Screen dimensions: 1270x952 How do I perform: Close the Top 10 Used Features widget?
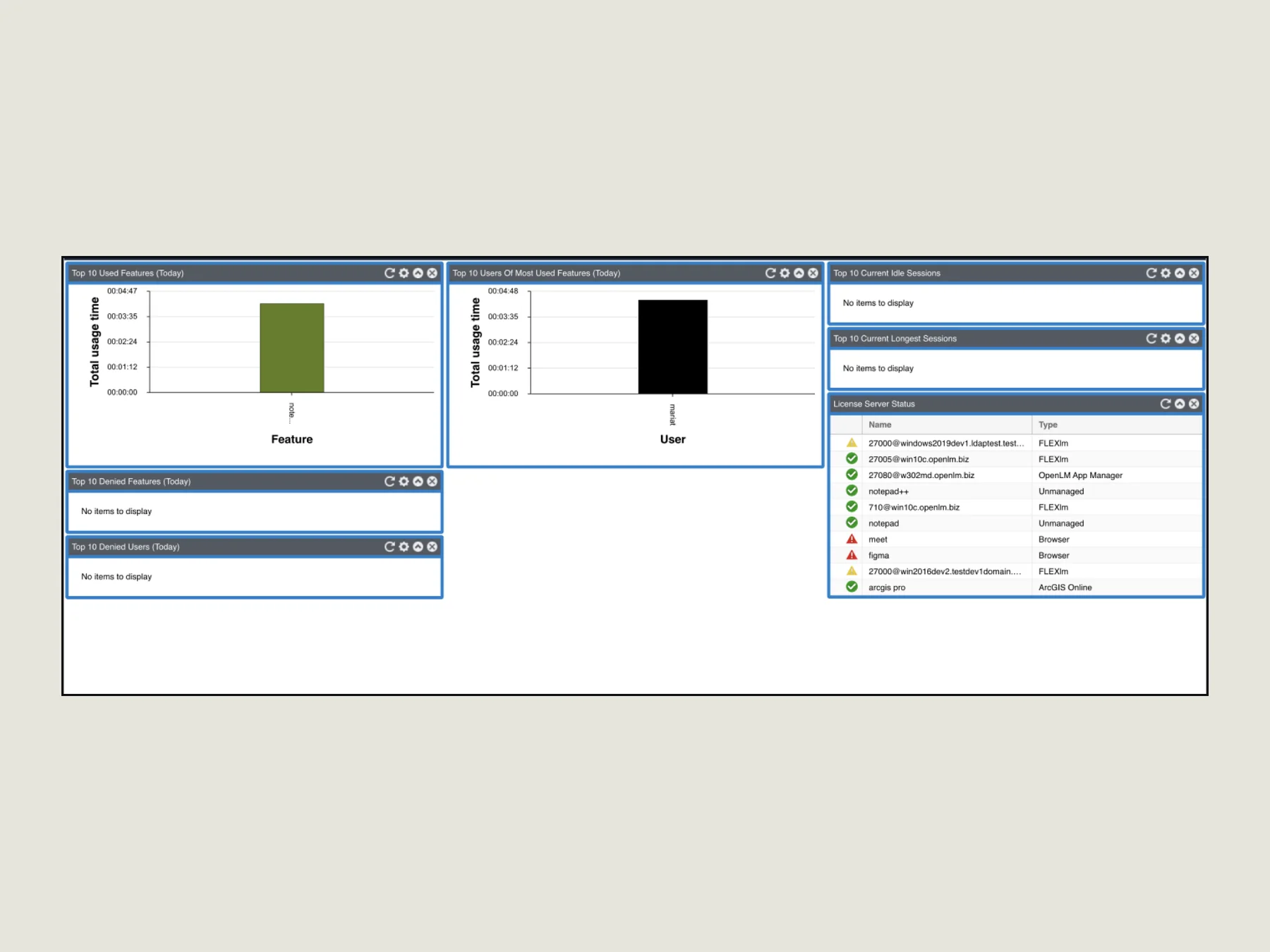click(432, 273)
